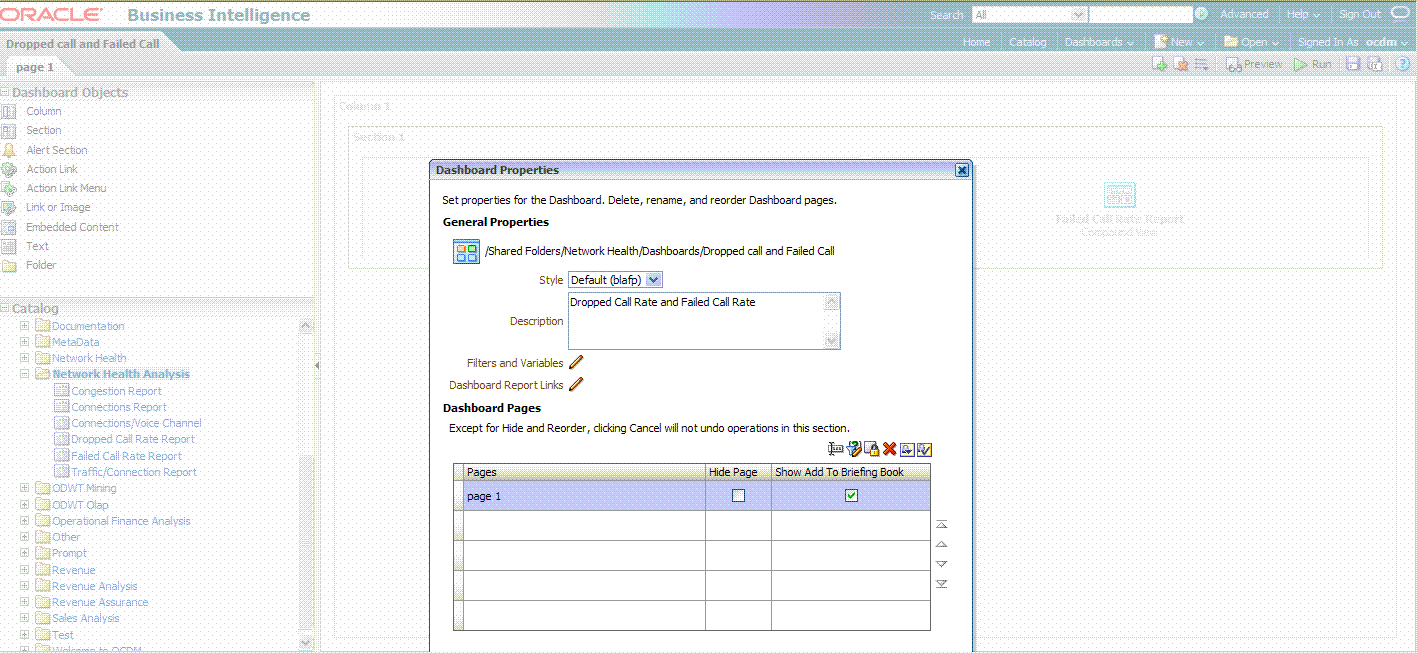
Task: Expand the ODWT Mining catalog folder
Action: [25, 489]
